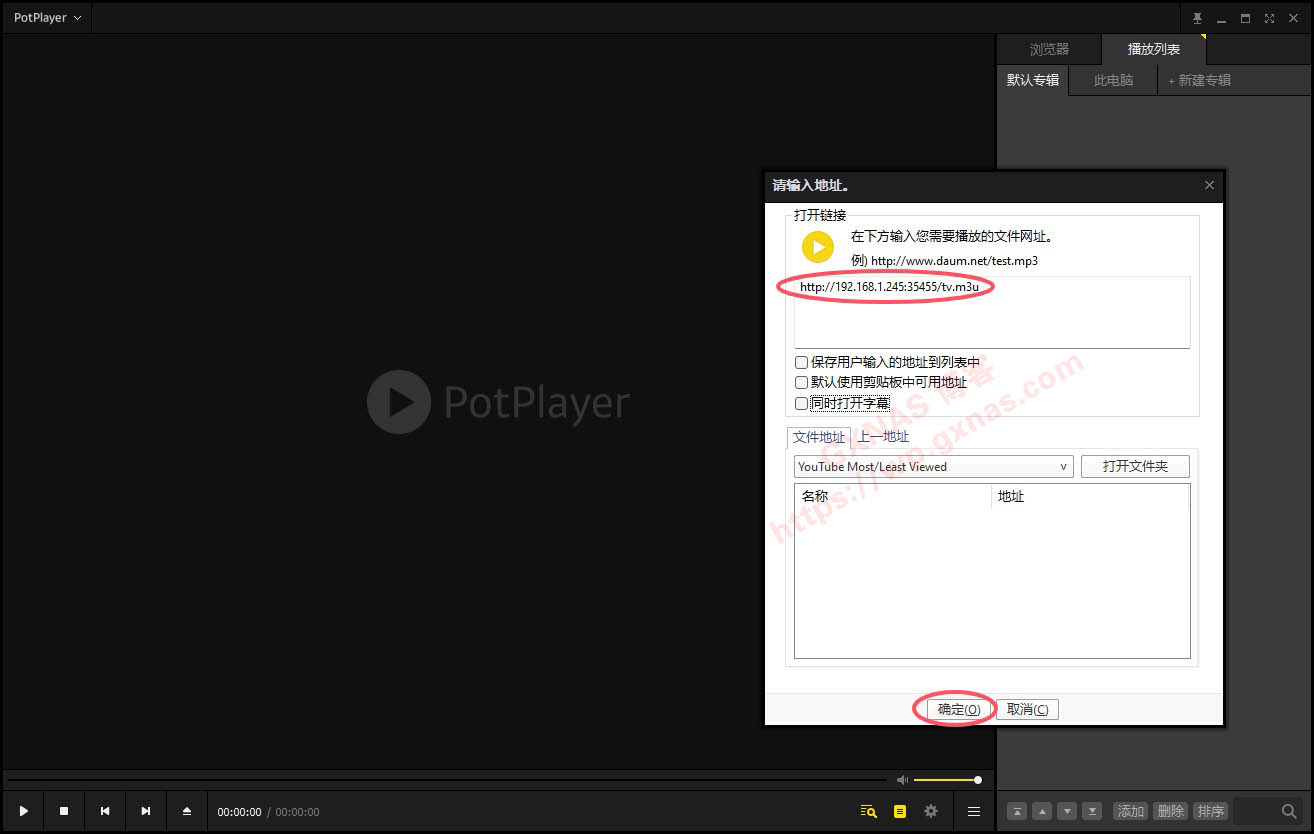1314x834 pixels.
Task: Click the Eject/Open file icon
Action: pos(187,811)
